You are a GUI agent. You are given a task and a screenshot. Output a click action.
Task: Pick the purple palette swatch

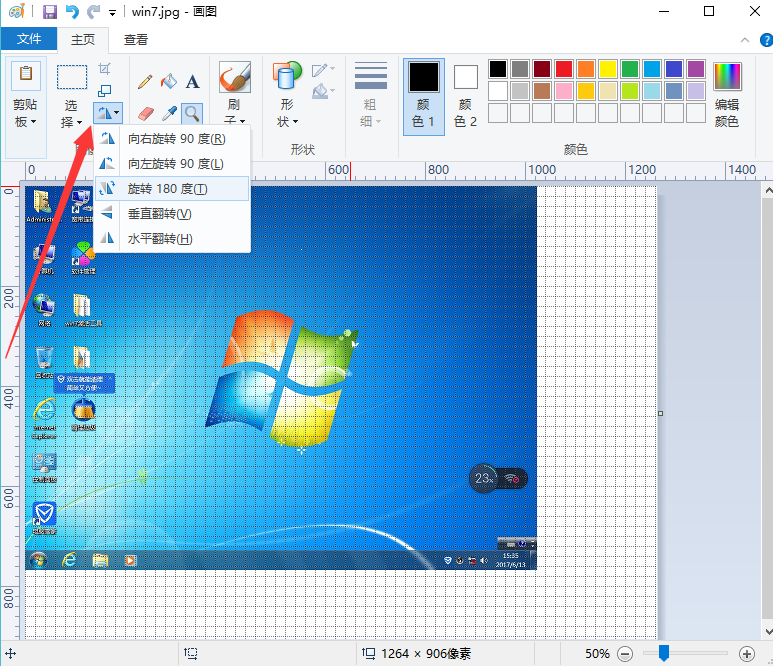(x=696, y=69)
